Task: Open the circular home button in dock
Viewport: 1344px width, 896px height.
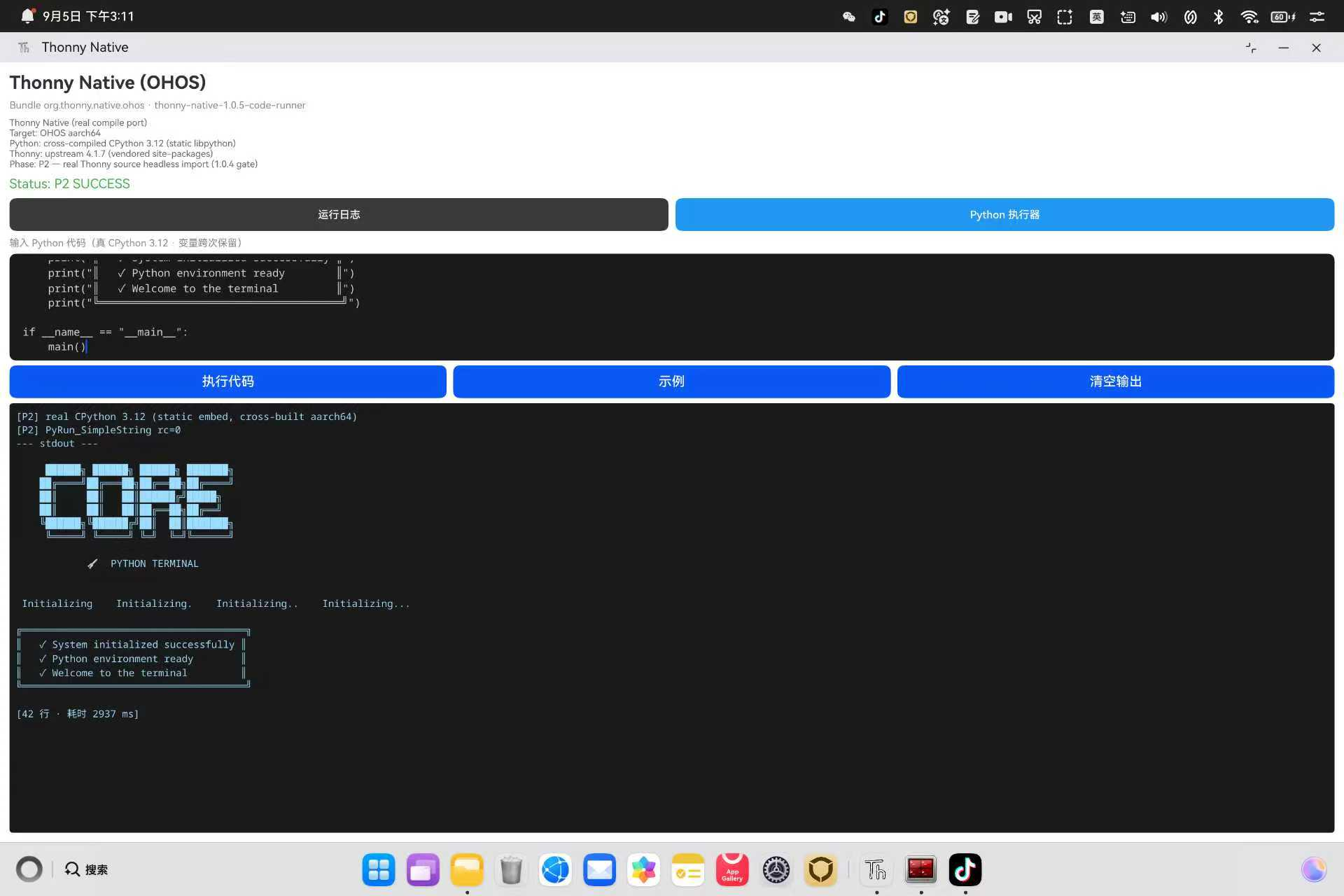Action: [x=29, y=869]
